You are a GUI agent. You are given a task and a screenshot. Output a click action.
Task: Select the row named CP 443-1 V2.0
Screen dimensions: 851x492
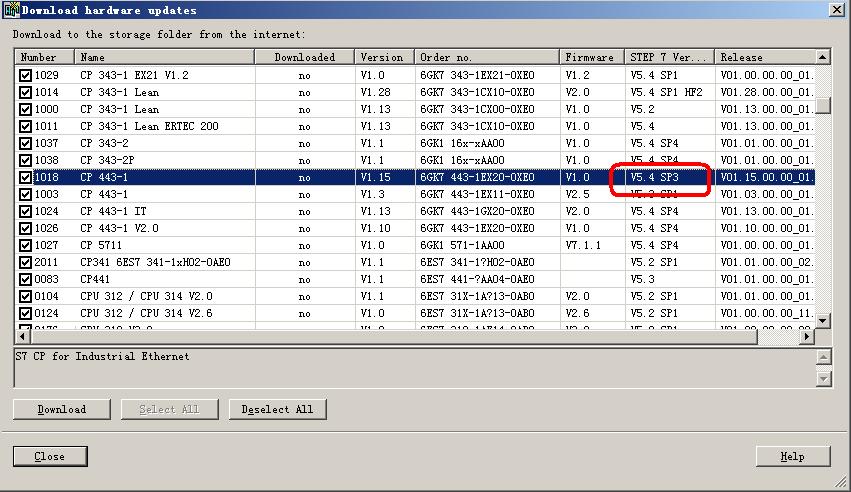[x=415, y=228]
